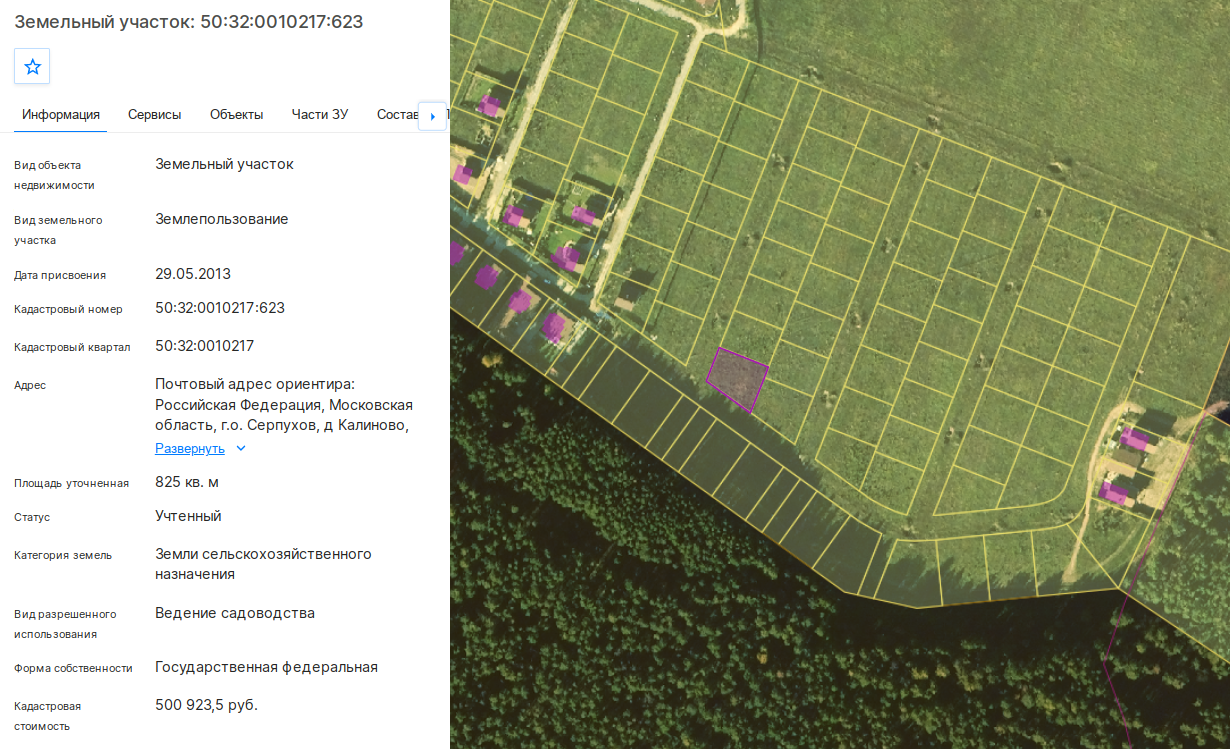Select the Части ЗУ tab
Screen dimensions: 1230x749
point(320,114)
